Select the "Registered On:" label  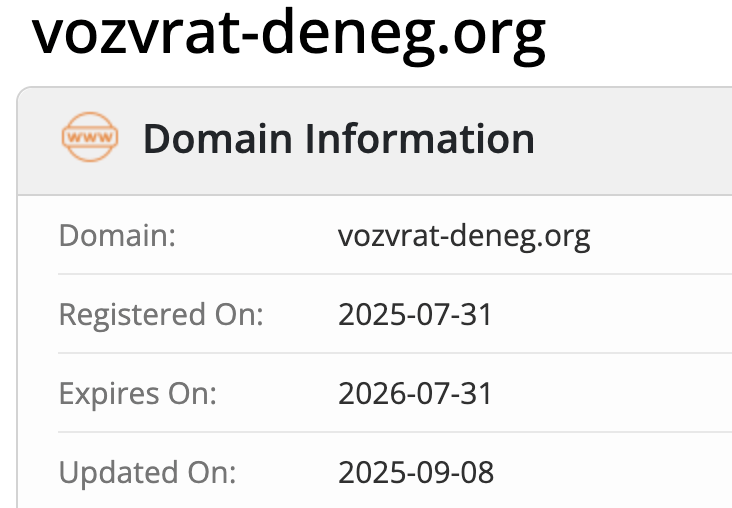point(161,315)
